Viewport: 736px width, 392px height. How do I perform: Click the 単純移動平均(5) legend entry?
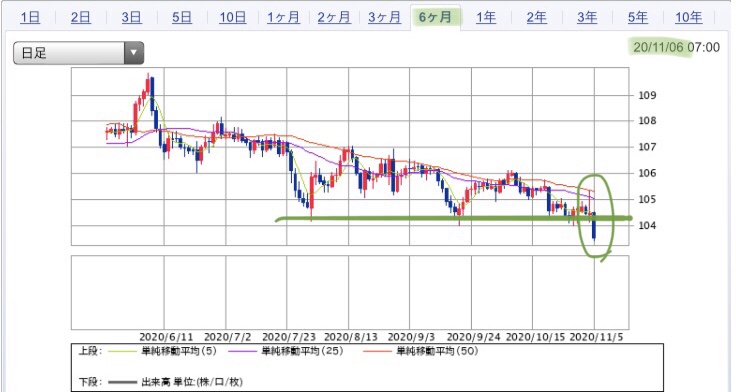179,351
